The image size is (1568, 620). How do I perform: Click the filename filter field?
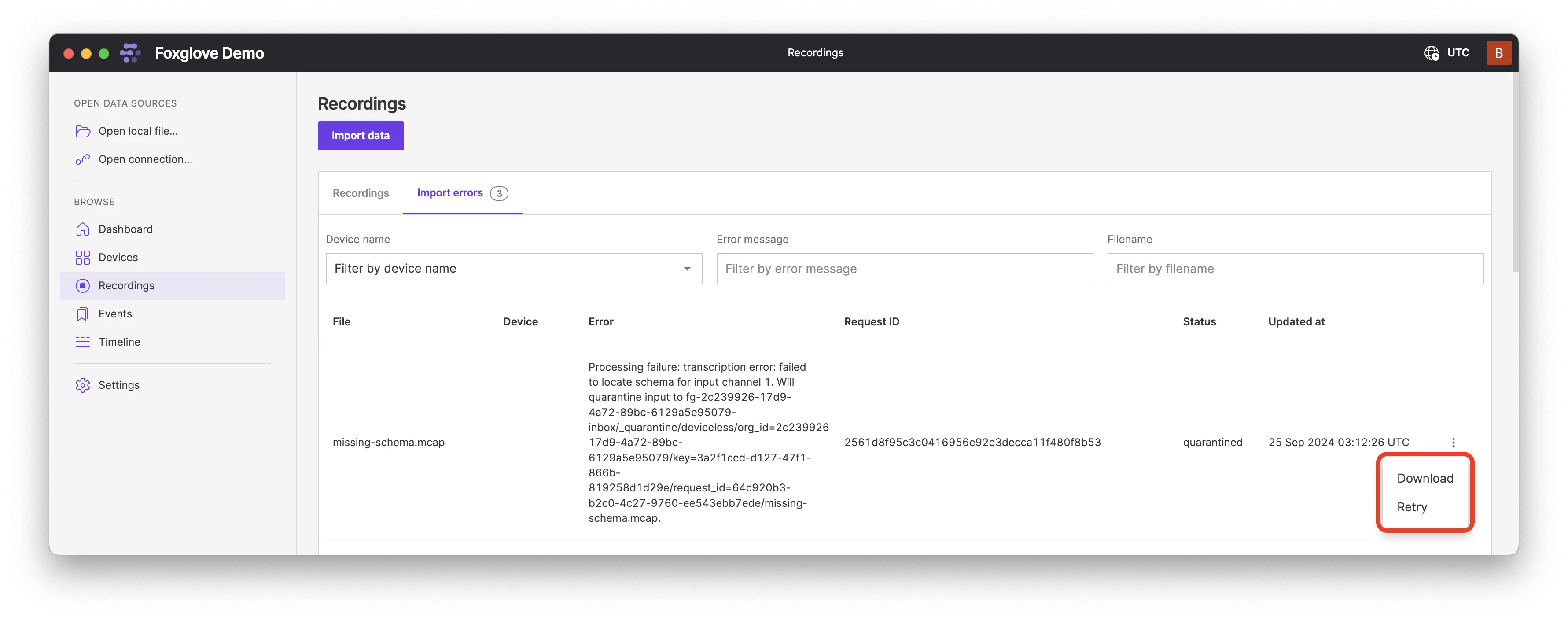[x=1296, y=268]
